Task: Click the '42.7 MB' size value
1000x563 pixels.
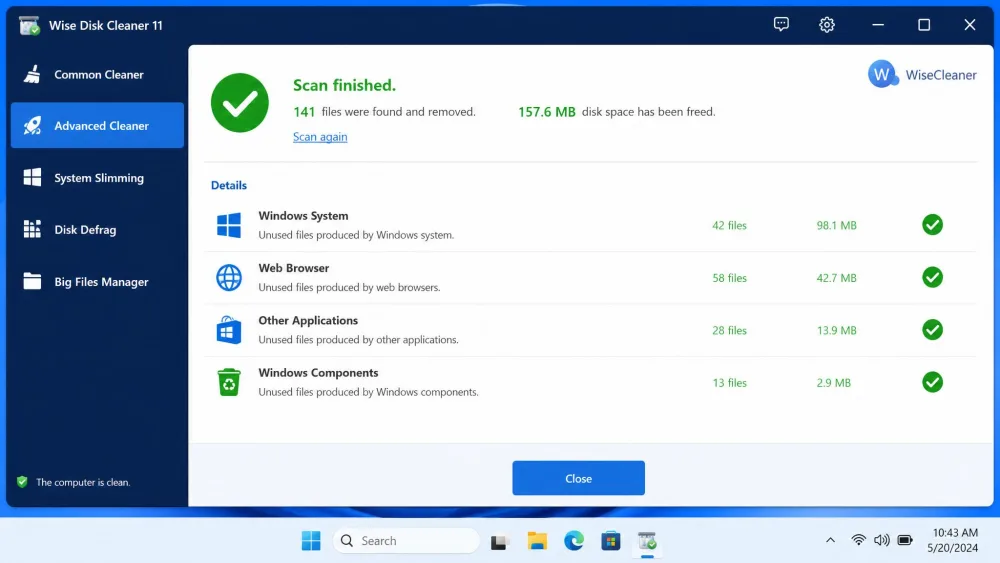Action: (x=836, y=277)
